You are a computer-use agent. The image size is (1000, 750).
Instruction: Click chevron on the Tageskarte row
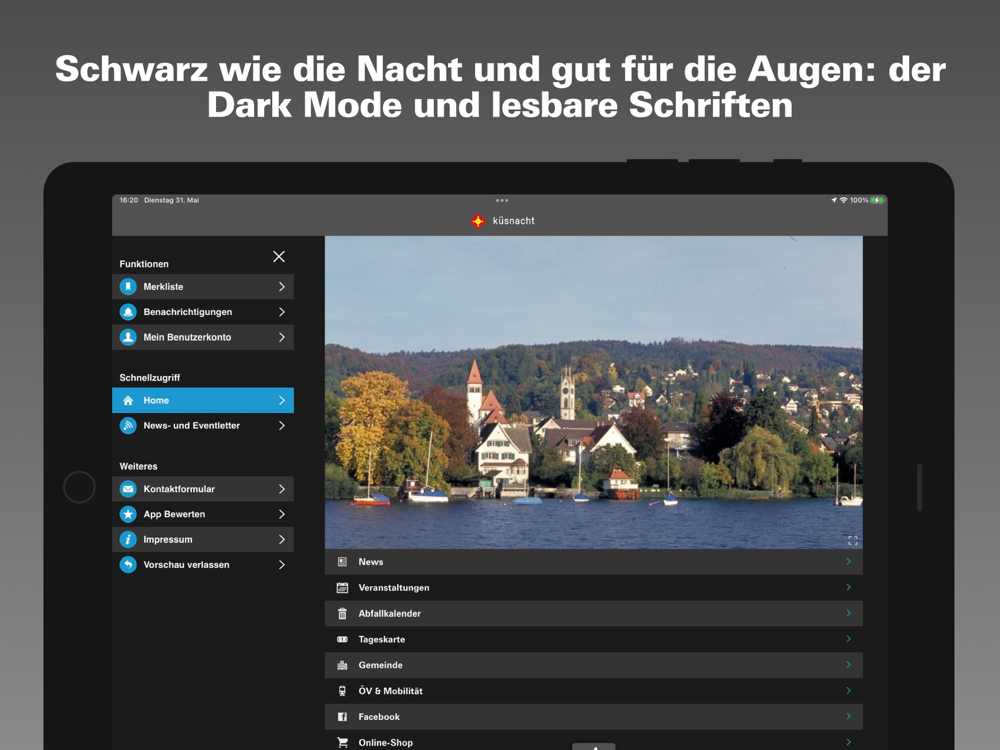[x=848, y=638]
